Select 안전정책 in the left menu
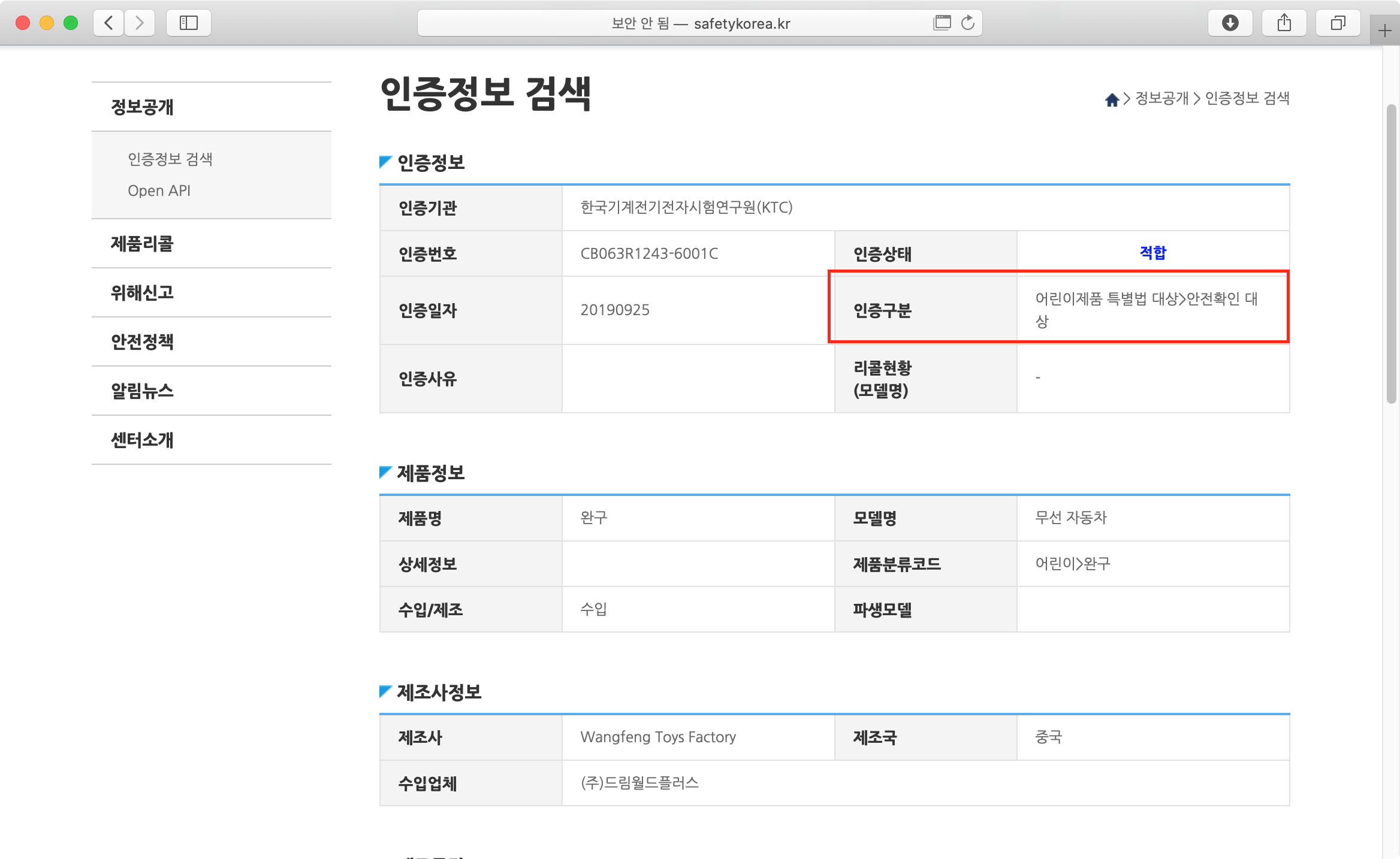 (x=142, y=342)
